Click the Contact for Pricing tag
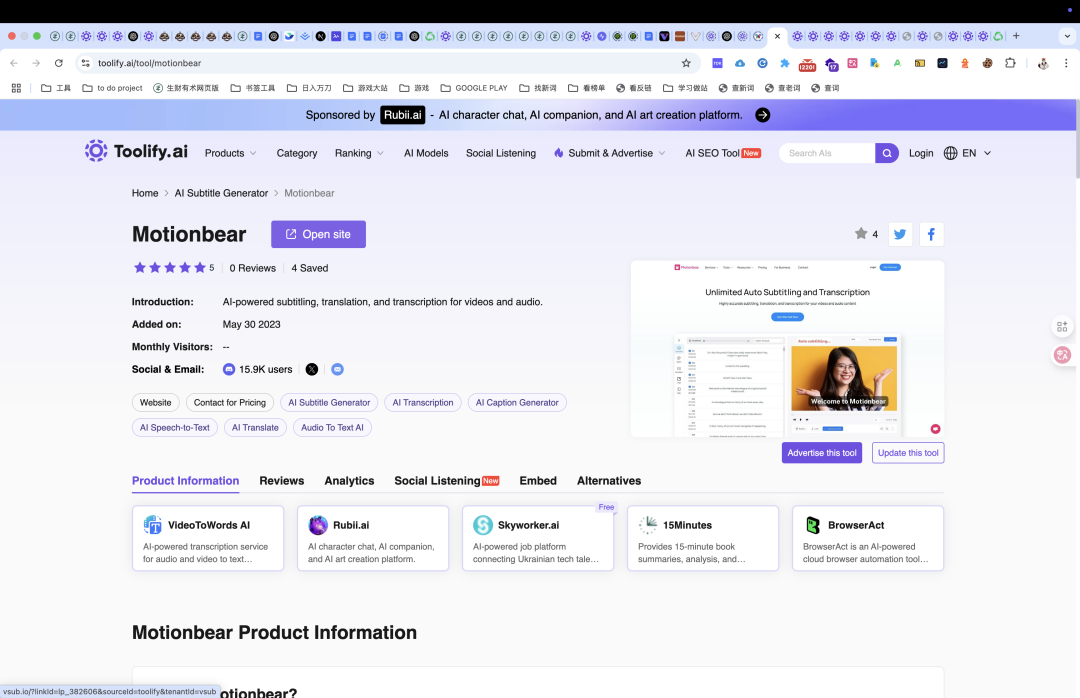The image size is (1080, 698). pos(229,402)
